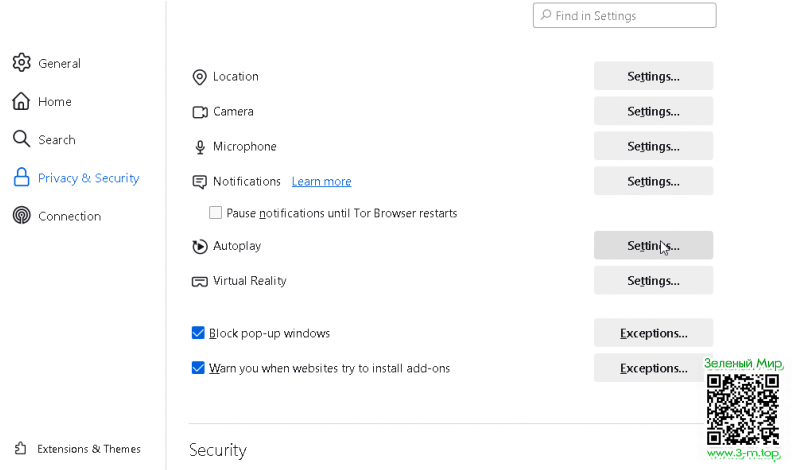Click the General gear icon in sidebar
Image resolution: width=800 pixels, height=470 pixels.
pos(21,63)
